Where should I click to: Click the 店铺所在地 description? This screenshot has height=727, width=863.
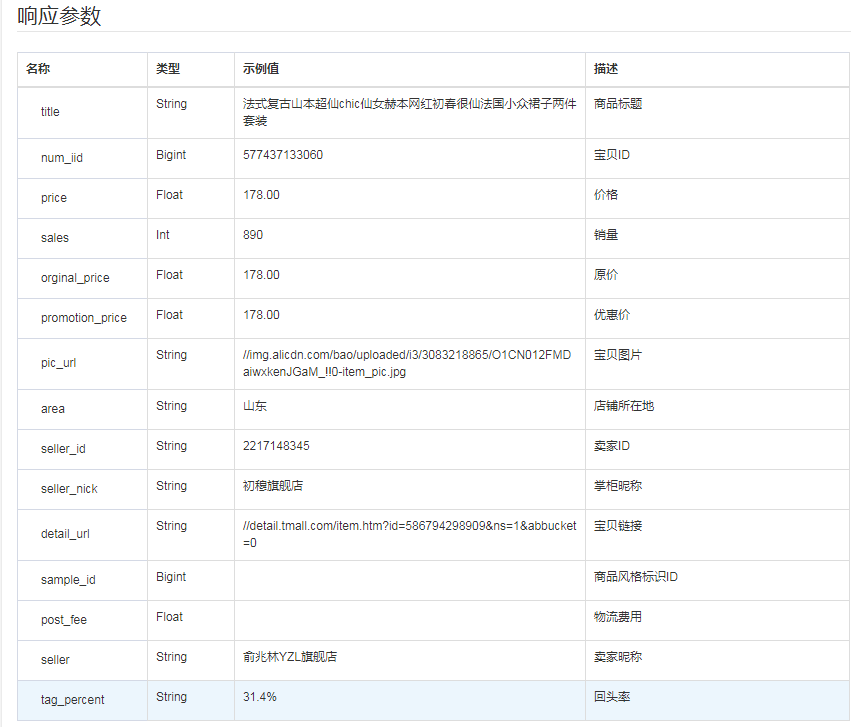(x=624, y=406)
